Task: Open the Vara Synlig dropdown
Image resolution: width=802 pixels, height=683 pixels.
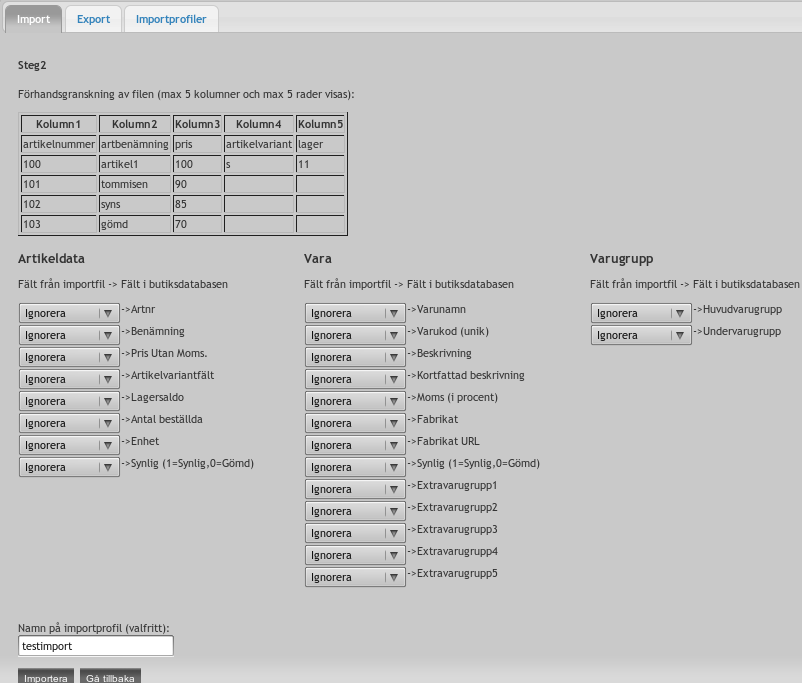Action: (x=355, y=467)
